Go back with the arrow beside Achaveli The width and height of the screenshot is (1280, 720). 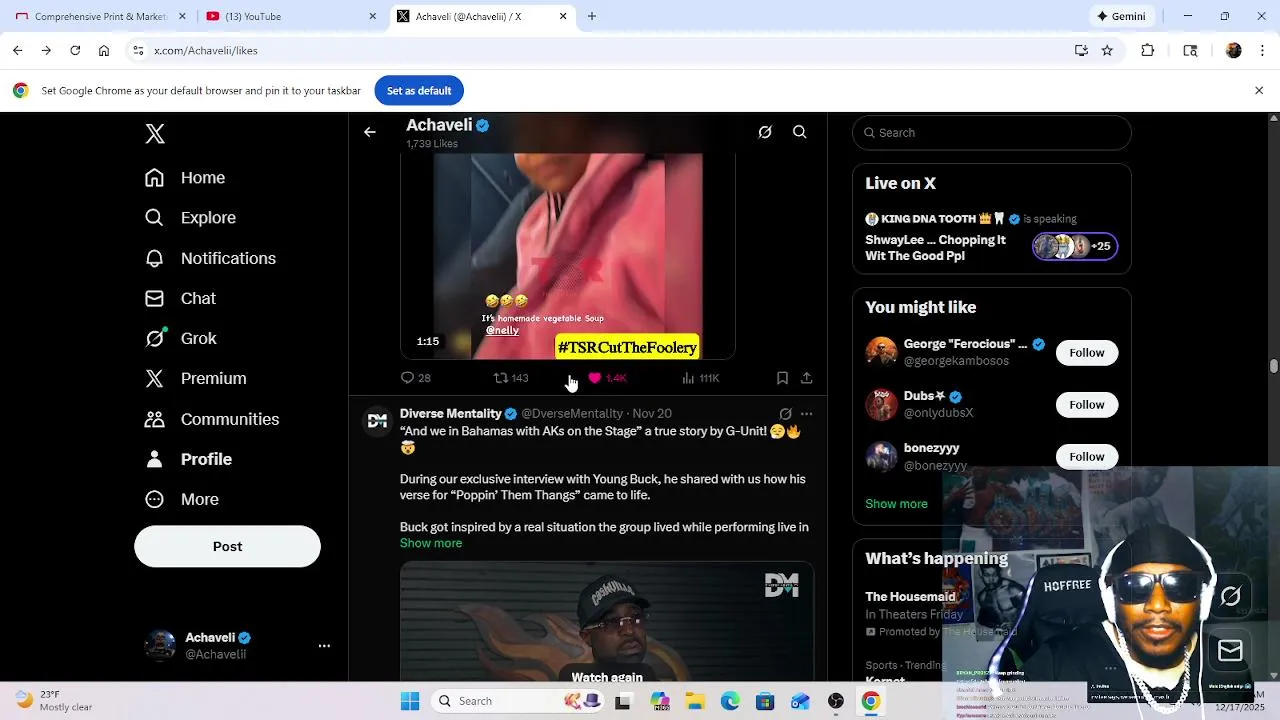click(x=370, y=132)
